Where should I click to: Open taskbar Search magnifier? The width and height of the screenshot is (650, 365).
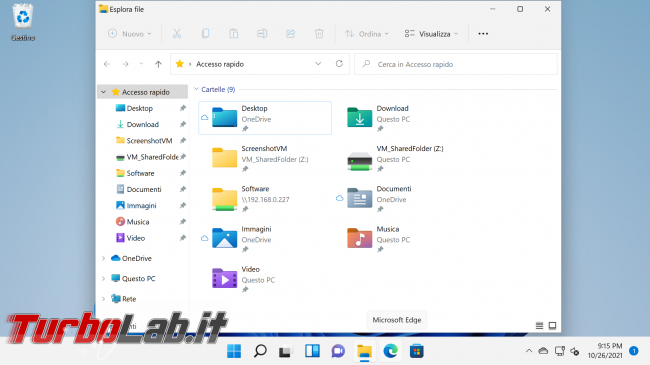coord(260,351)
